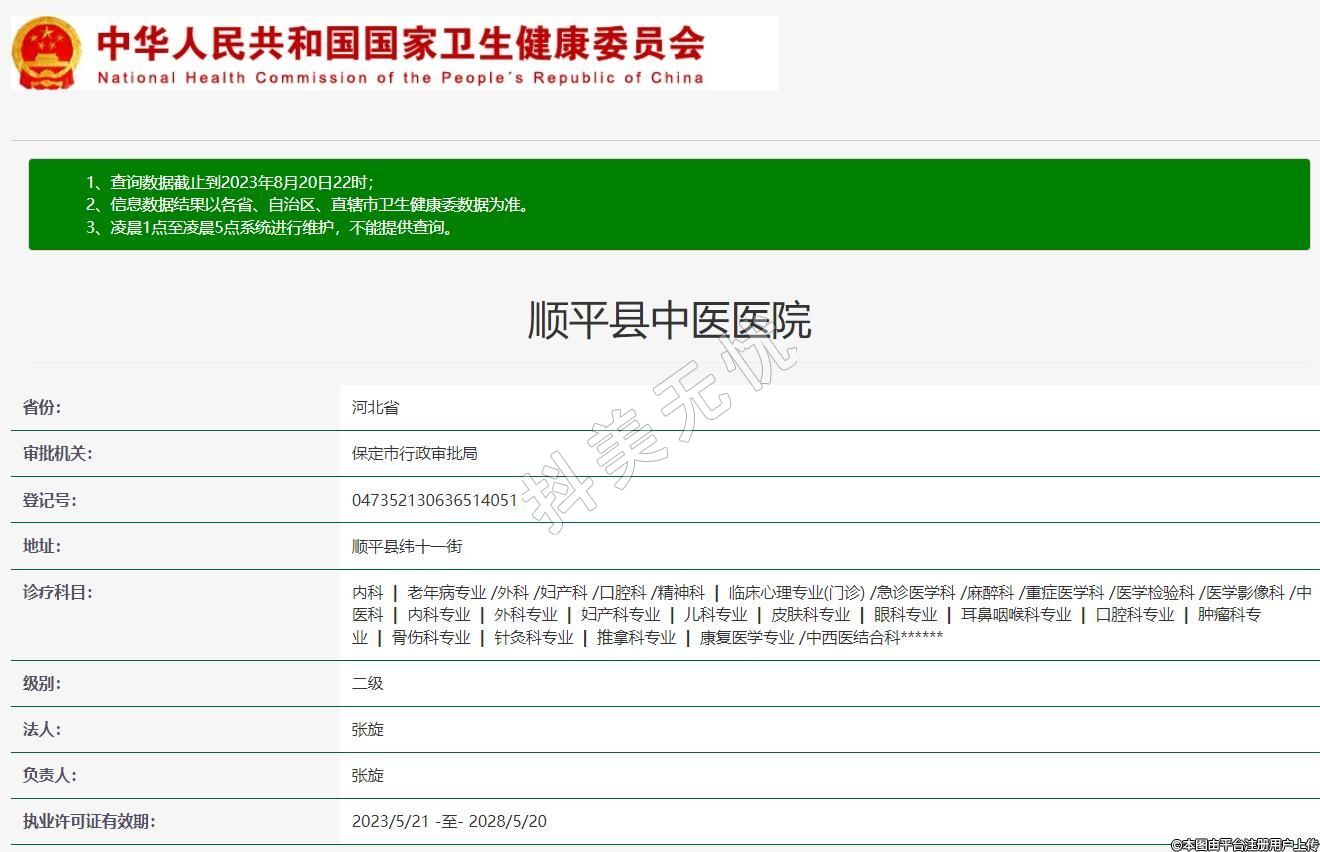The width and height of the screenshot is (1320, 852).
Task: Click 老年病专业 in the departments list
Action: [x=446, y=592]
